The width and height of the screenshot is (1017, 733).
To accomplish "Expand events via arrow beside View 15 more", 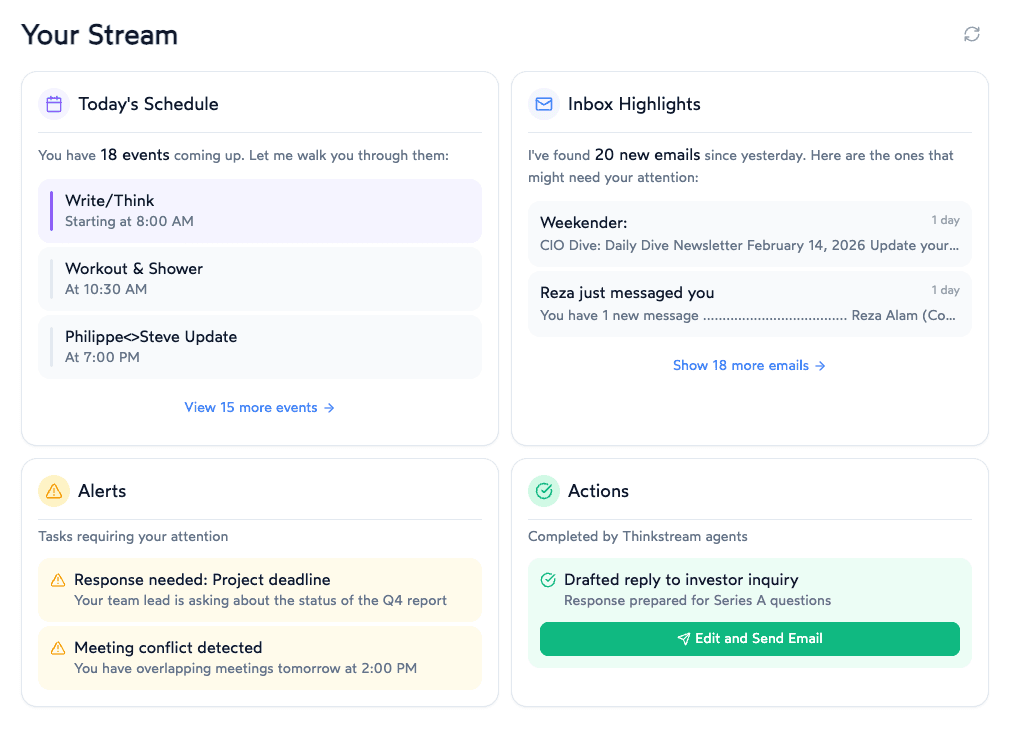I will coord(329,407).
